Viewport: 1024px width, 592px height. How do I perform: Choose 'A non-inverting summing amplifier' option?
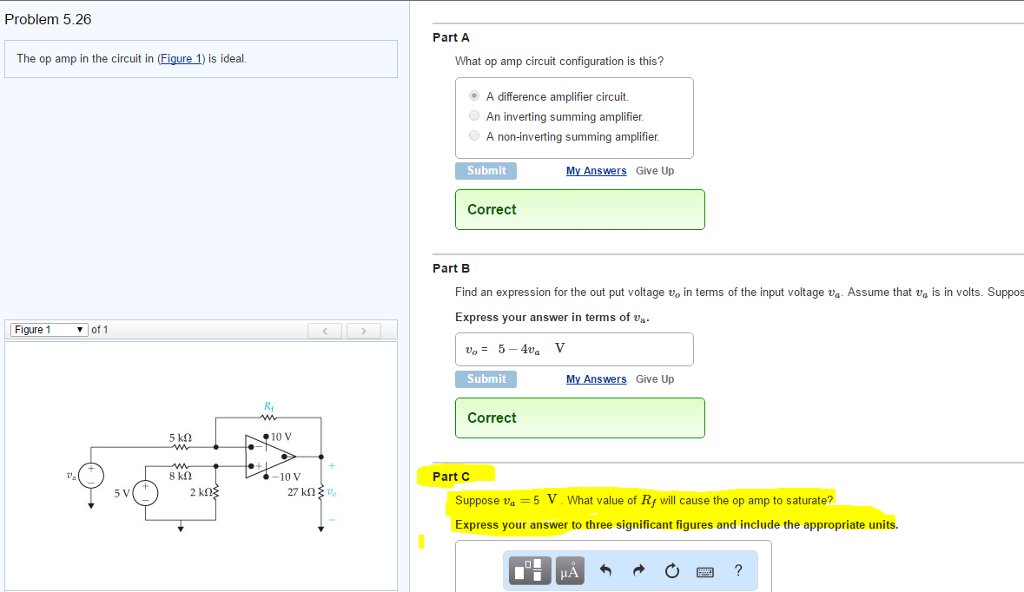[x=474, y=136]
